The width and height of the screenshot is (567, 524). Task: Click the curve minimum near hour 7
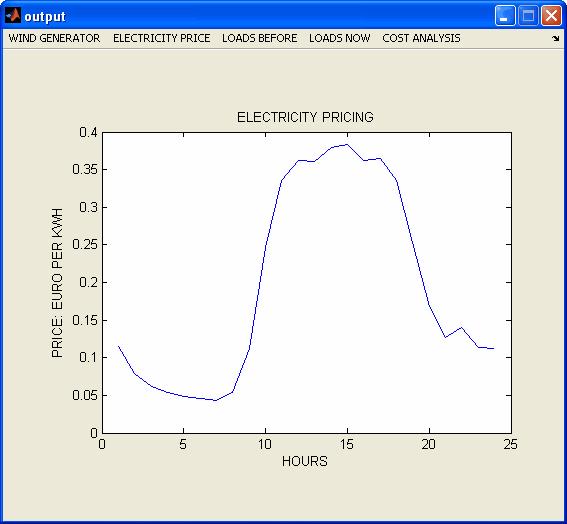click(x=216, y=400)
